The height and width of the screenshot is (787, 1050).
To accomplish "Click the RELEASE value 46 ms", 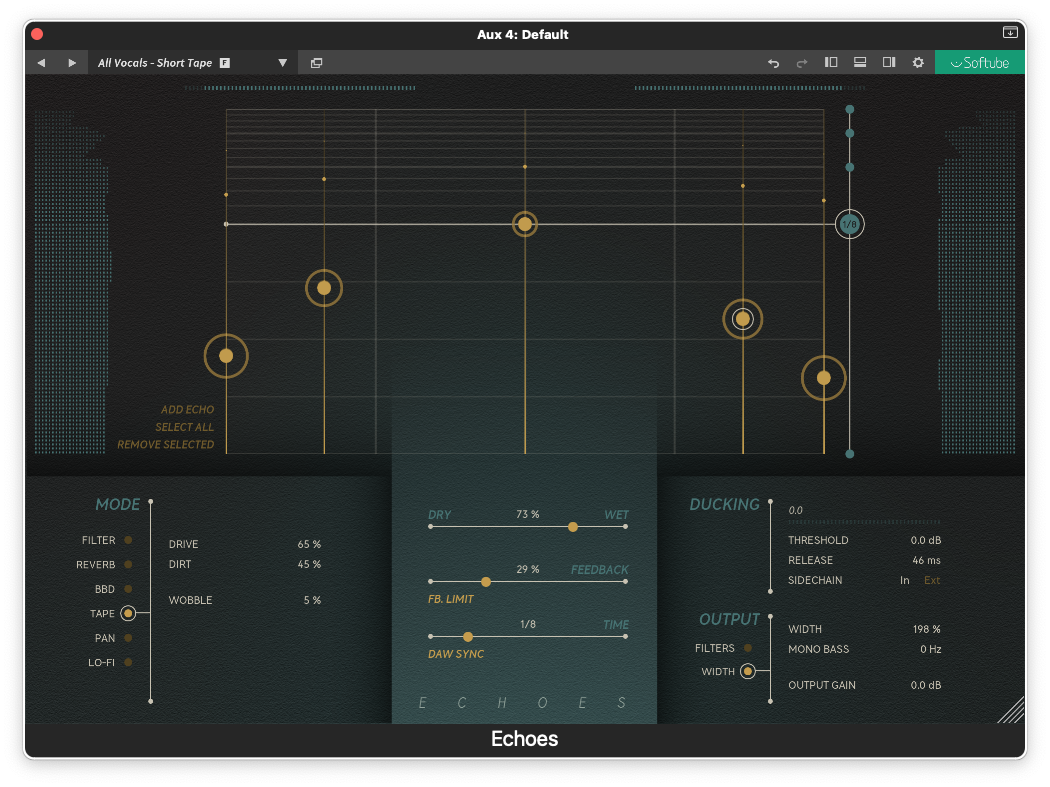I will tap(927, 560).
